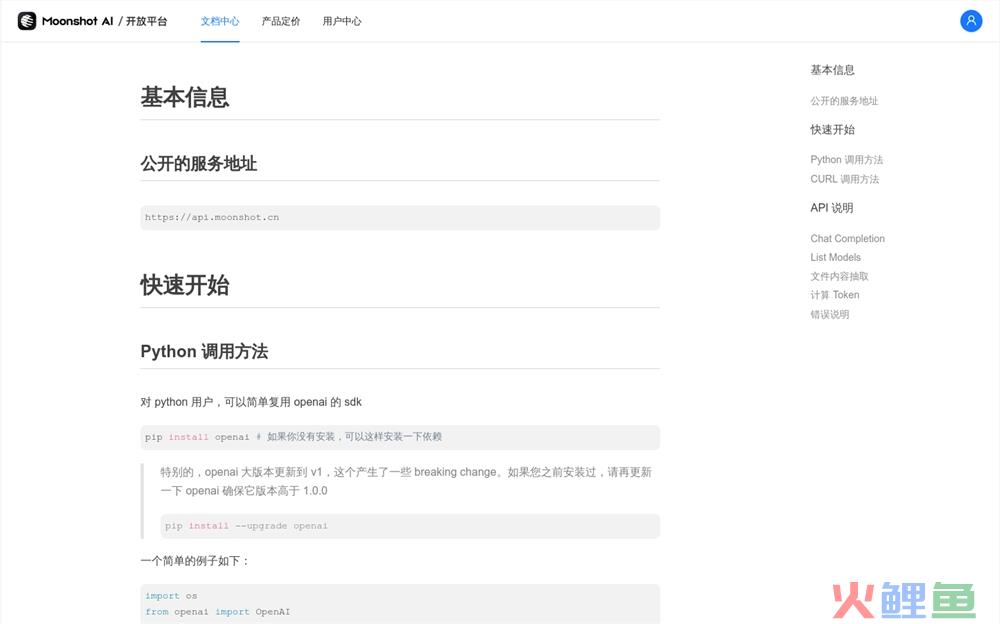Open the user avatar menu
Screen dimensions: 1000x624
pos(971,21)
